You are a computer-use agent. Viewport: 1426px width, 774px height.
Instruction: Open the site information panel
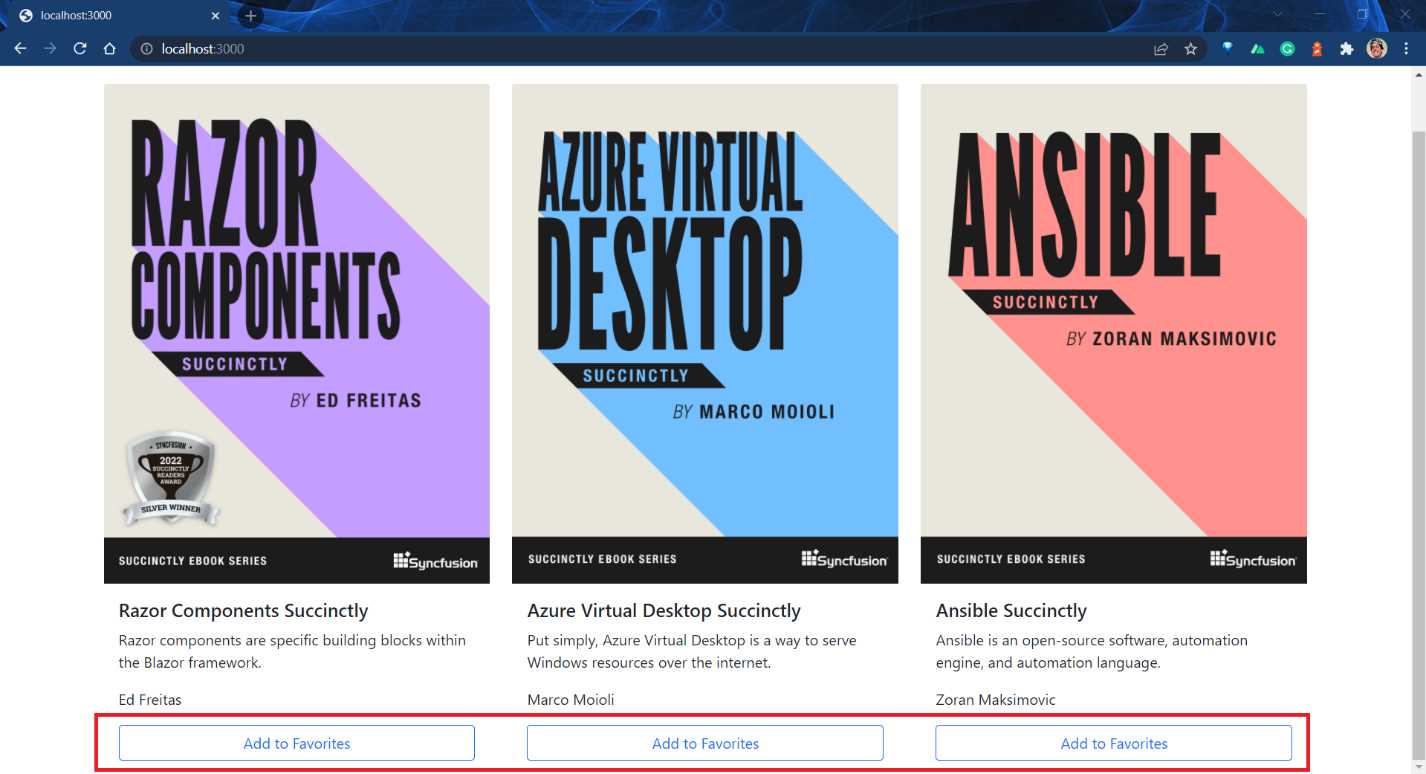pos(146,48)
